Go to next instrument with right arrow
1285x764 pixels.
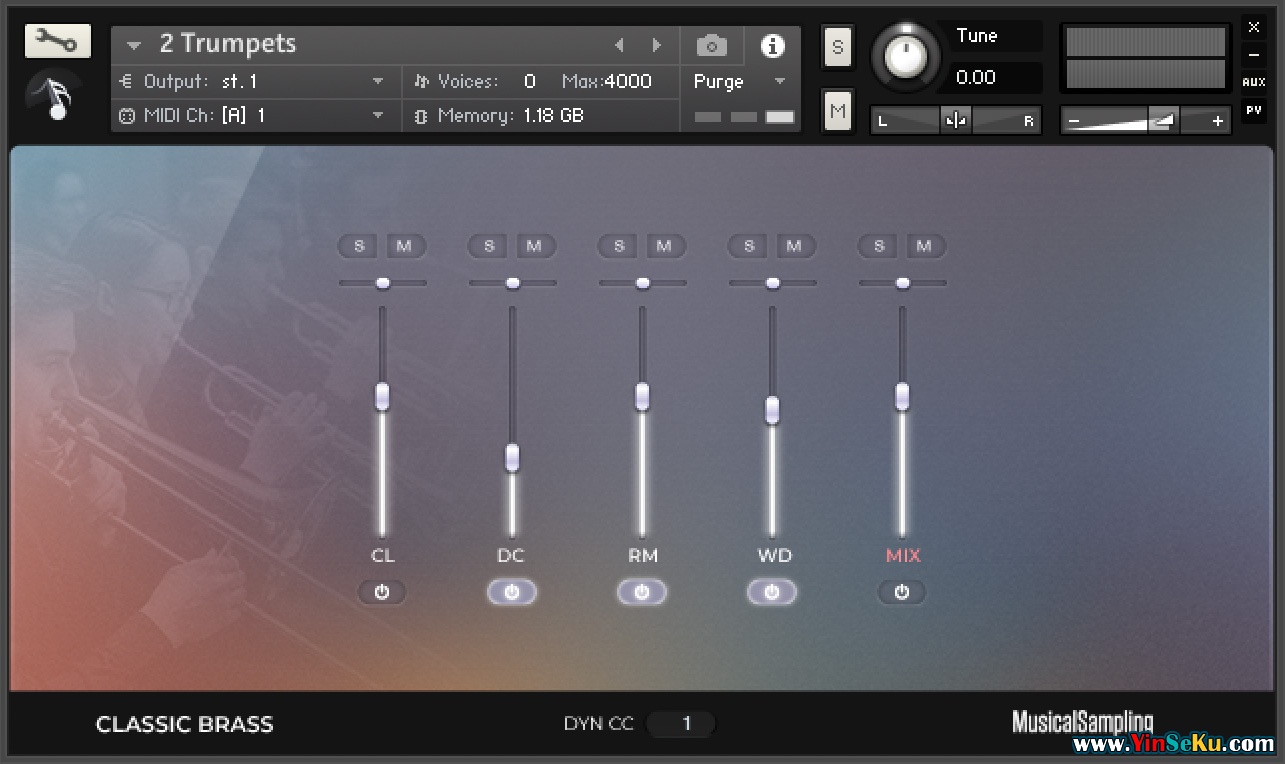click(x=656, y=45)
